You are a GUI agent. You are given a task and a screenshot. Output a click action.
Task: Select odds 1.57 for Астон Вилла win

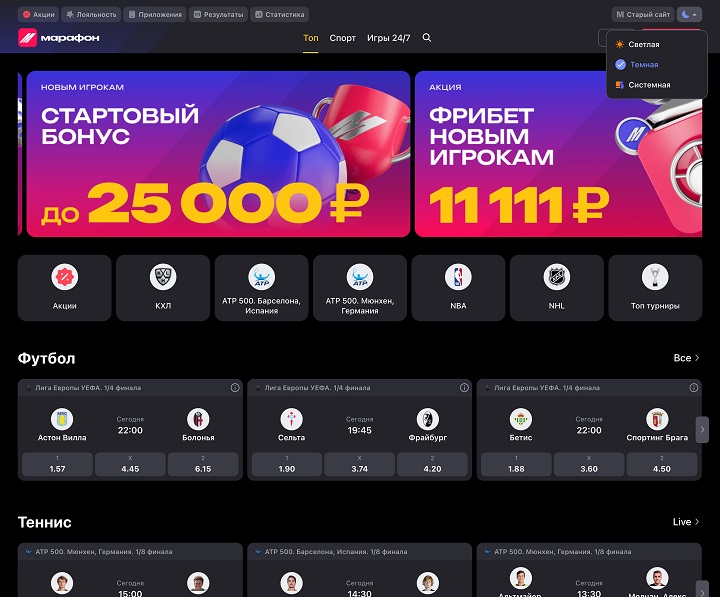57,464
